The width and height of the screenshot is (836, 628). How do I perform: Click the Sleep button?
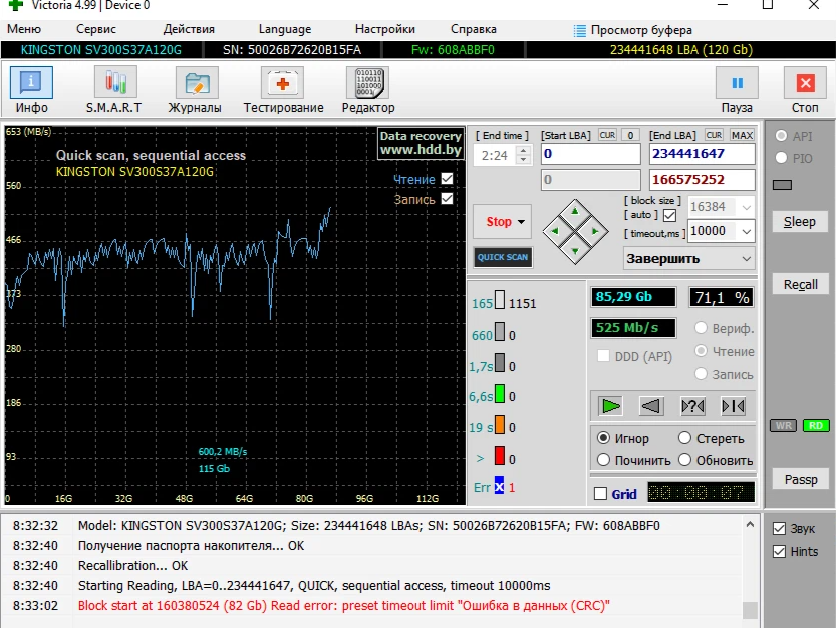pyautogui.click(x=800, y=222)
